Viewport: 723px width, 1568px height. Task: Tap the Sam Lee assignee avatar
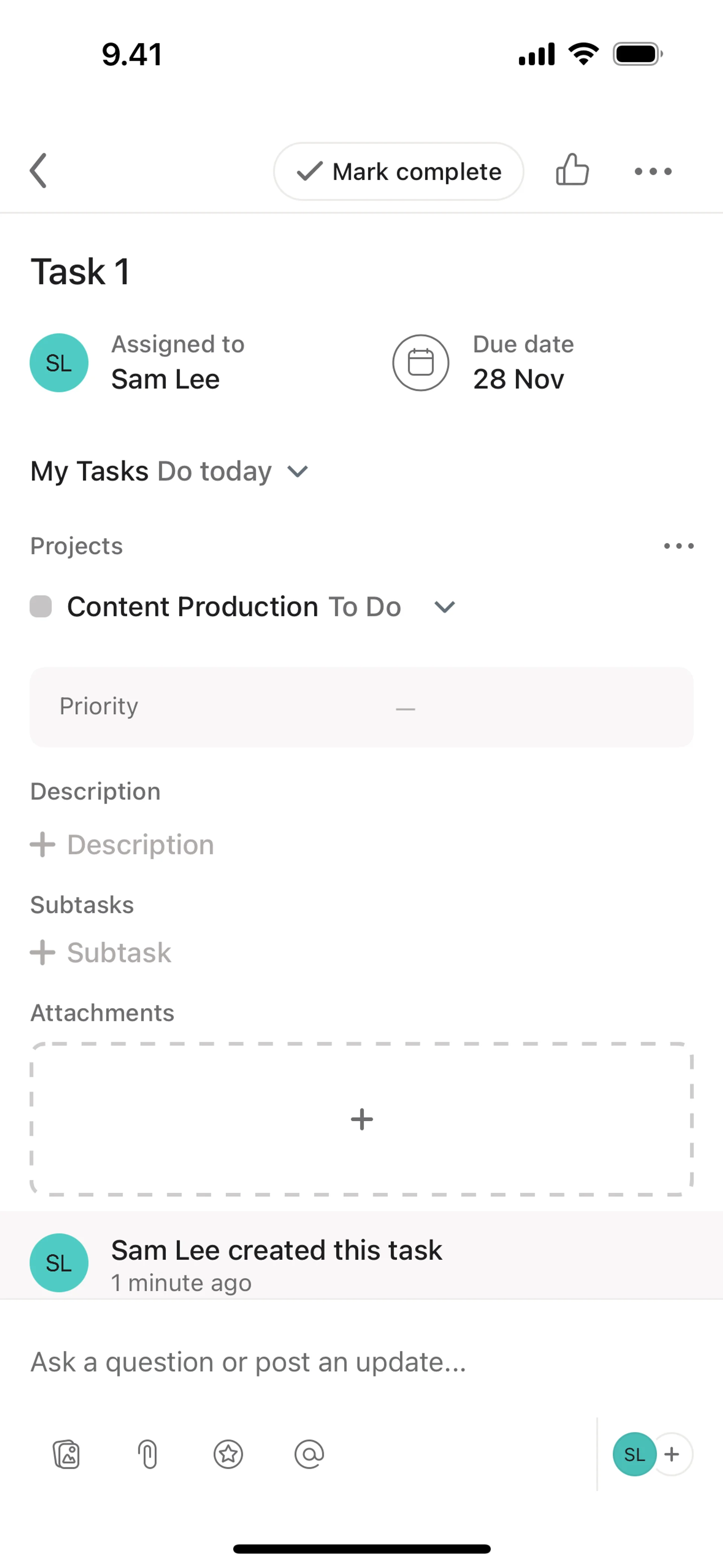[x=59, y=363]
